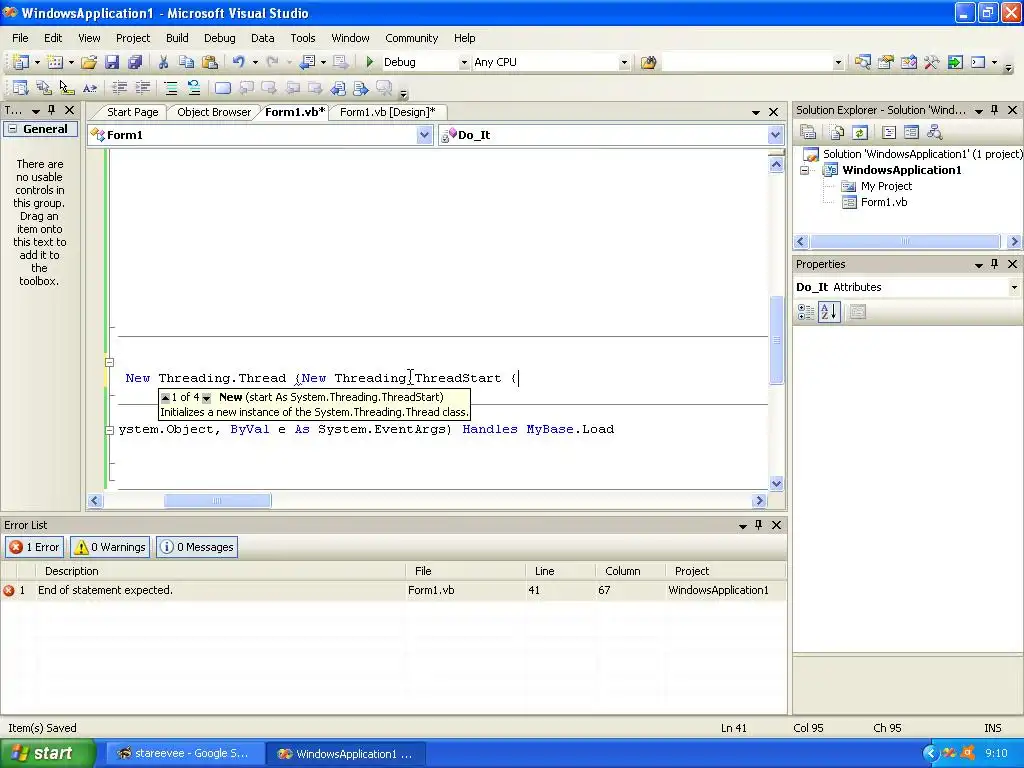The image size is (1024, 768).
Task: Open the Toolbox hammer and wrench icon
Action: pos(931,62)
